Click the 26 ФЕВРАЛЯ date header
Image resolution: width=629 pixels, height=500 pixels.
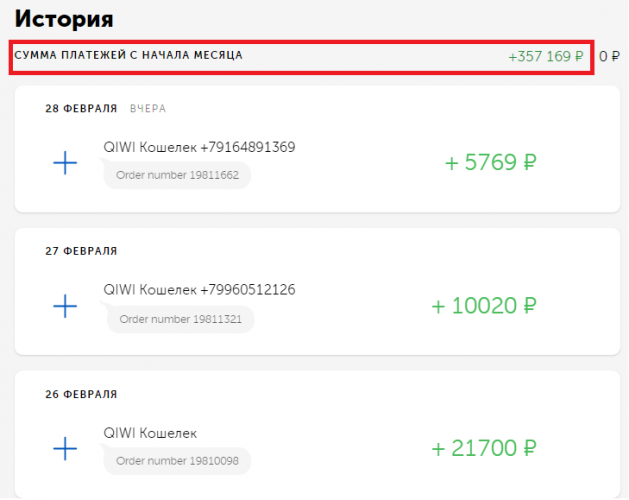(x=81, y=394)
